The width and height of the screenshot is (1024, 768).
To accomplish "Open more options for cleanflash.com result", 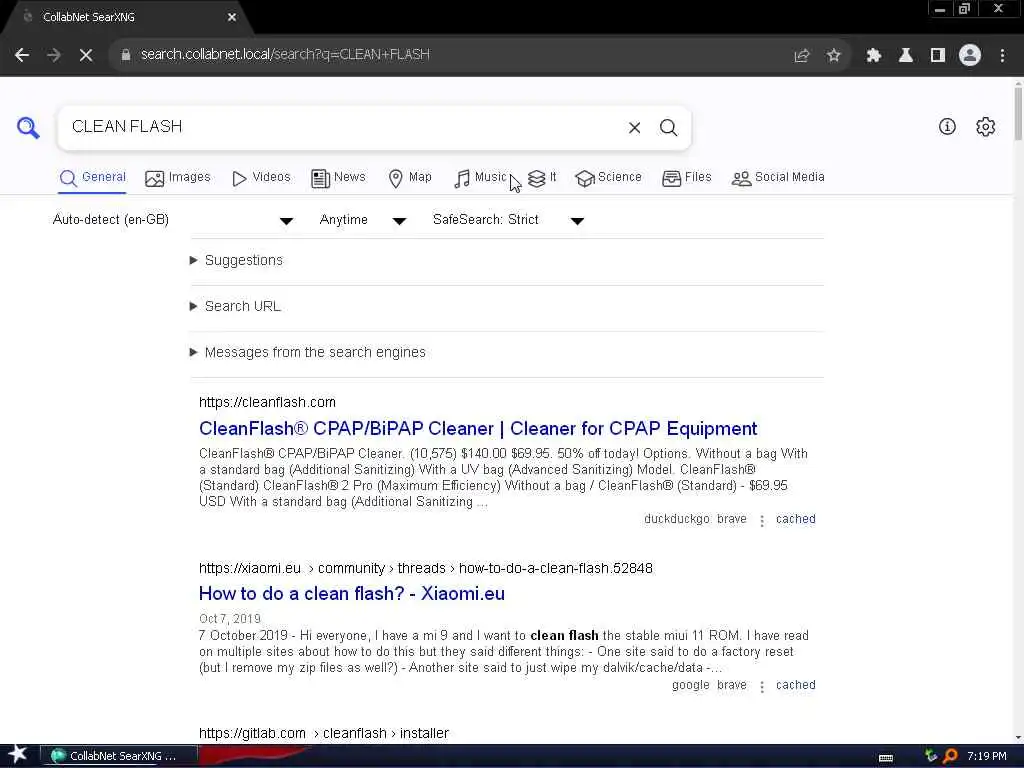I will point(761,520).
